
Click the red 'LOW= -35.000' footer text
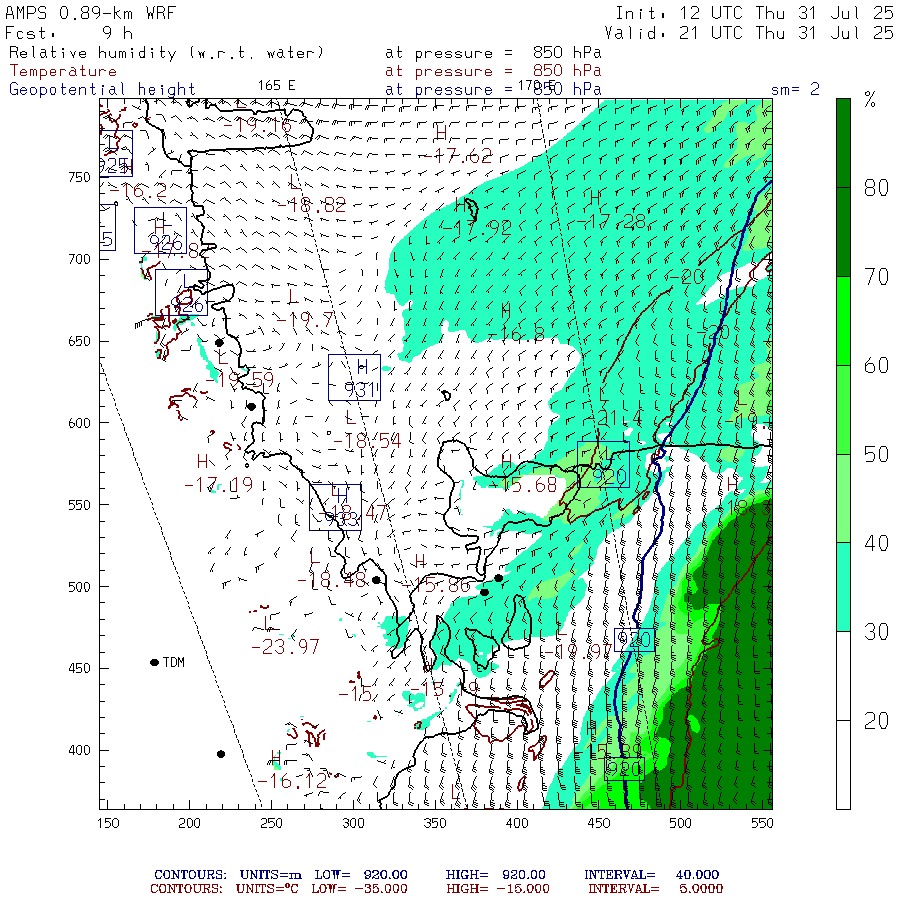point(360,889)
